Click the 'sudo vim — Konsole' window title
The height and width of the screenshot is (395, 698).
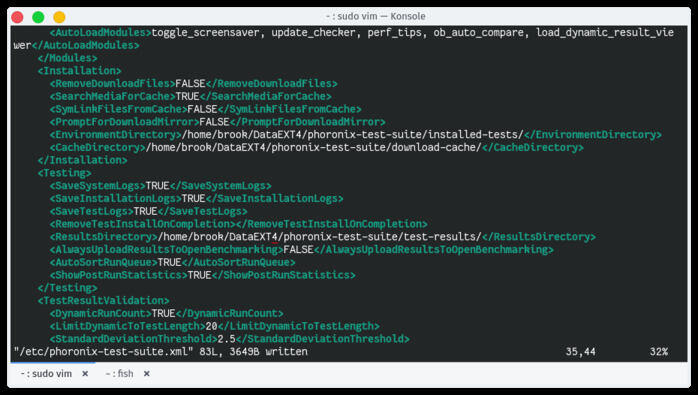[375, 16]
